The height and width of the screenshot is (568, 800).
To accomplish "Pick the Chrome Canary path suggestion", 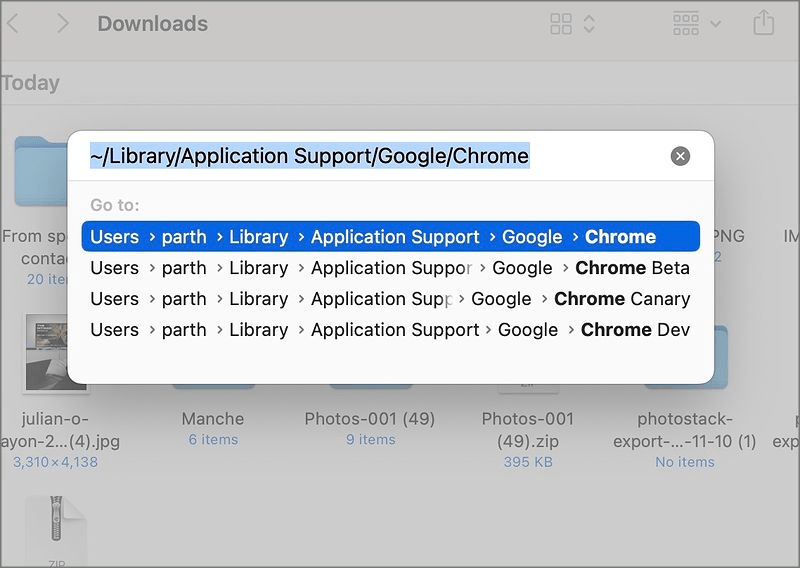I will click(390, 299).
